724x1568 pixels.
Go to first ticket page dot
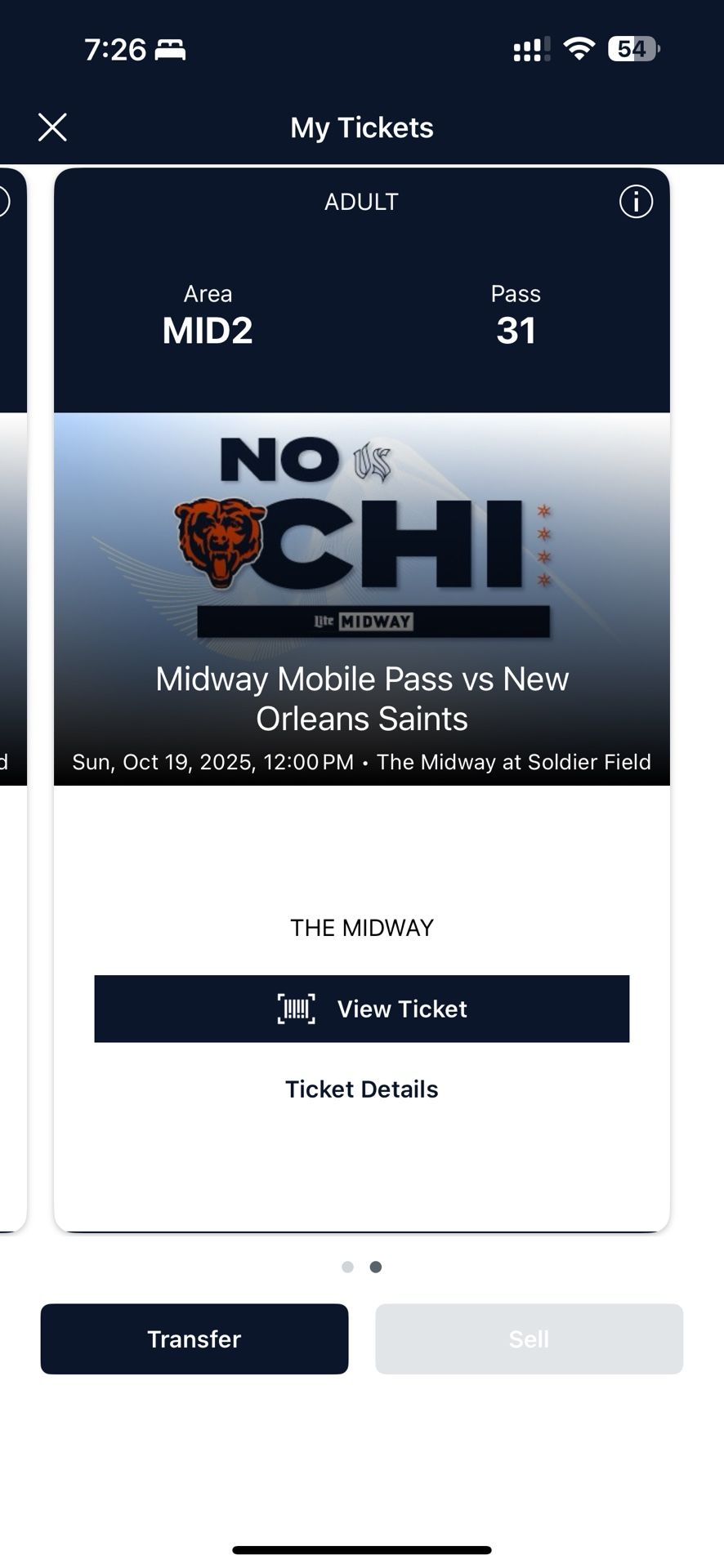347,1267
